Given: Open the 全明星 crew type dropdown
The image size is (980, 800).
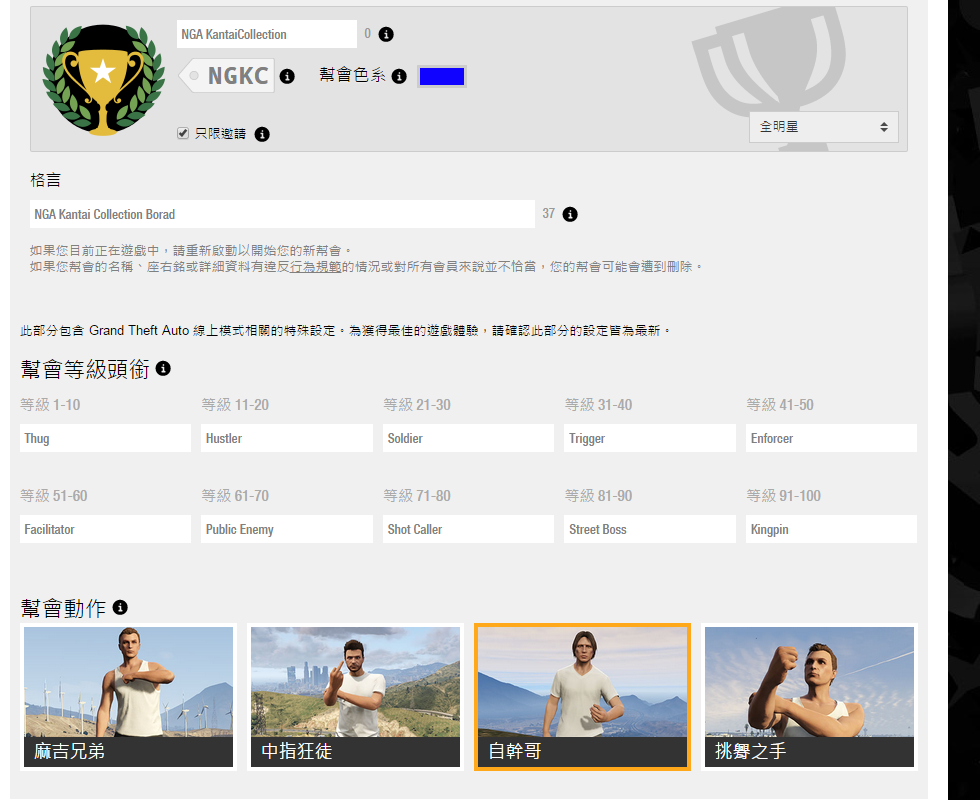Looking at the screenshot, I should [x=824, y=127].
